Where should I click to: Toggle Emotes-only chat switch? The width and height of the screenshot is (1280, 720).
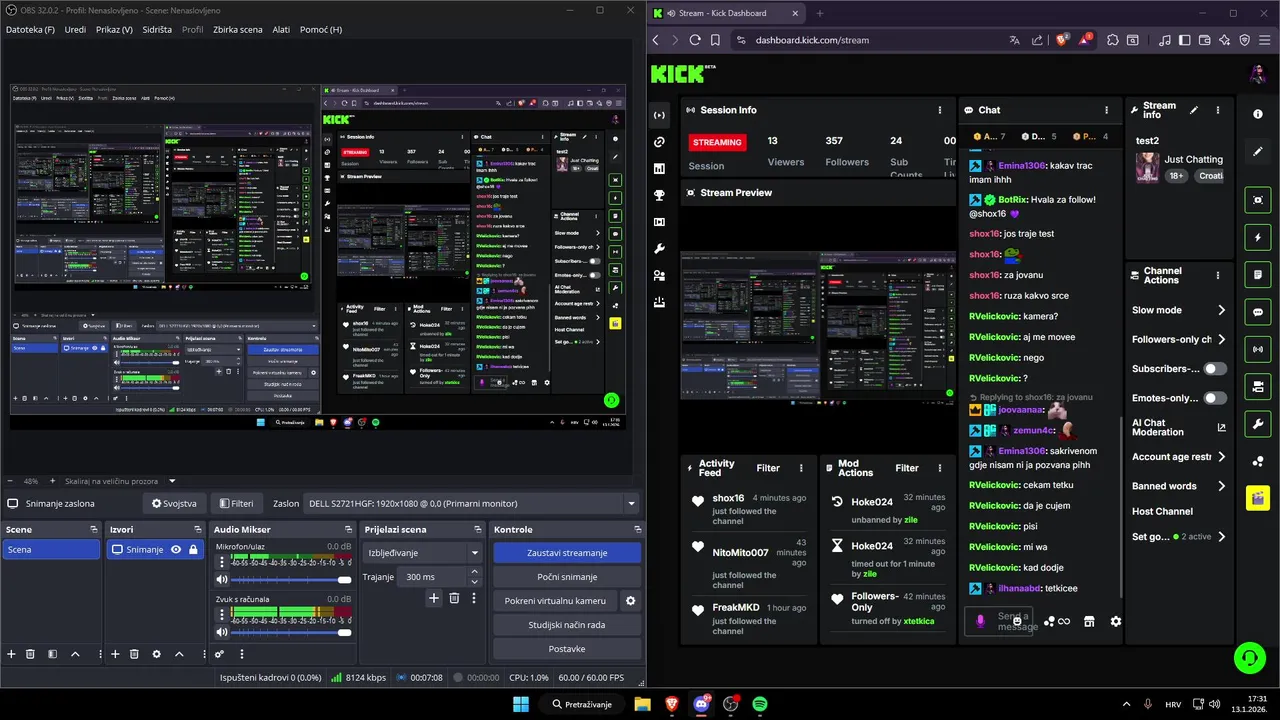1214,398
